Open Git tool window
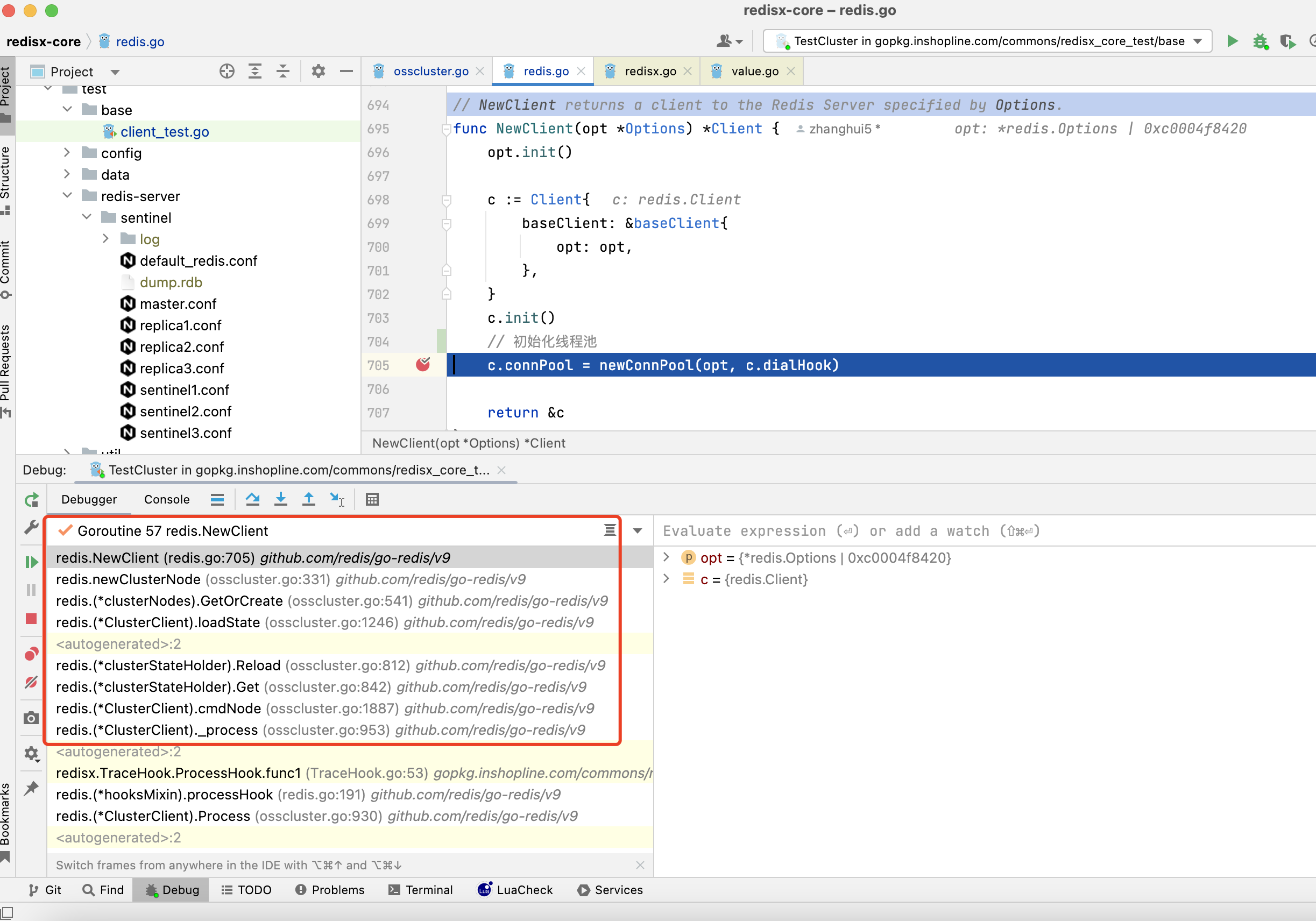 tap(45, 889)
